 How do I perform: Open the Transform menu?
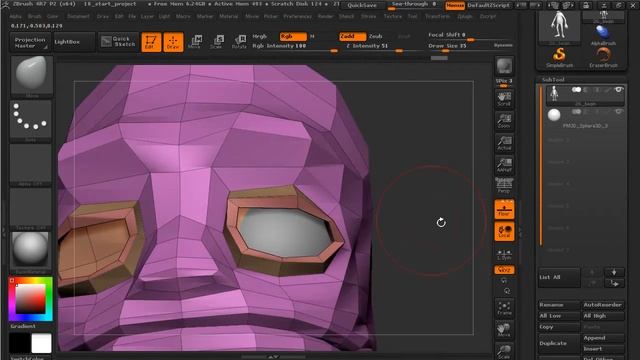(437, 16)
